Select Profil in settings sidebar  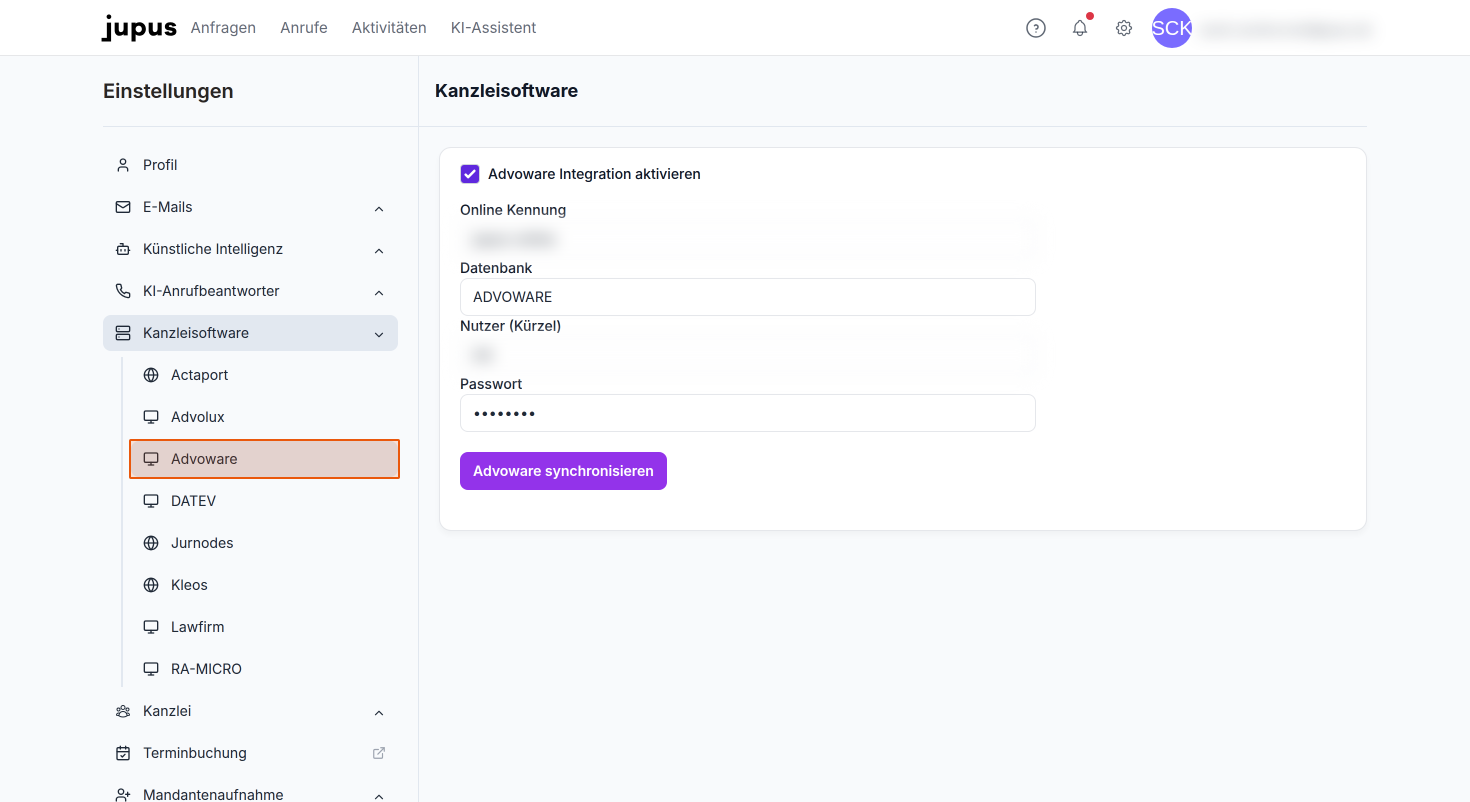coord(250,165)
